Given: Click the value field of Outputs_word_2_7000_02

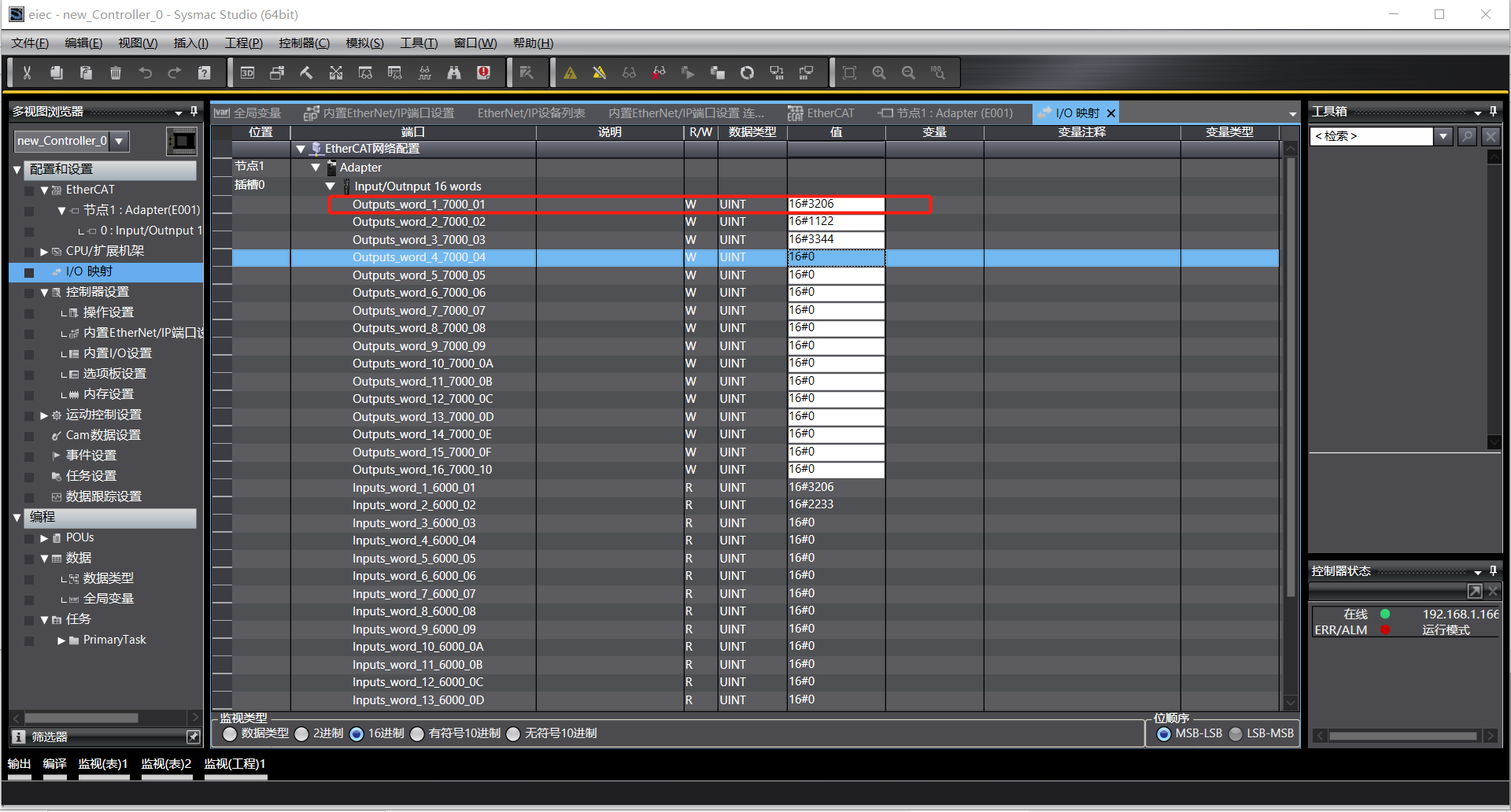Looking at the screenshot, I should point(836,222).
